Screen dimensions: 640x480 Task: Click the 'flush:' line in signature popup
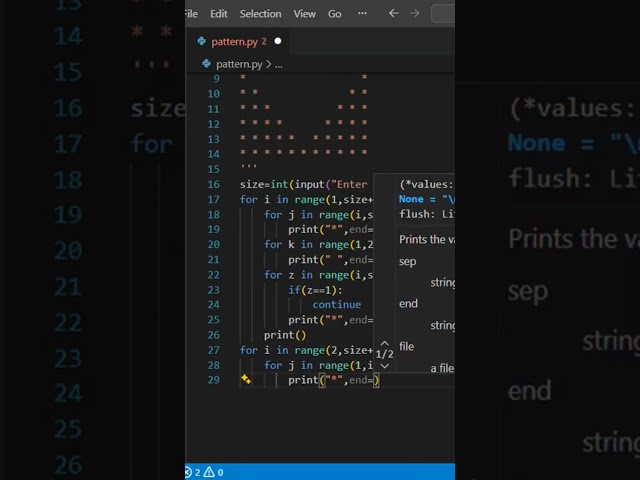(426, 214)
